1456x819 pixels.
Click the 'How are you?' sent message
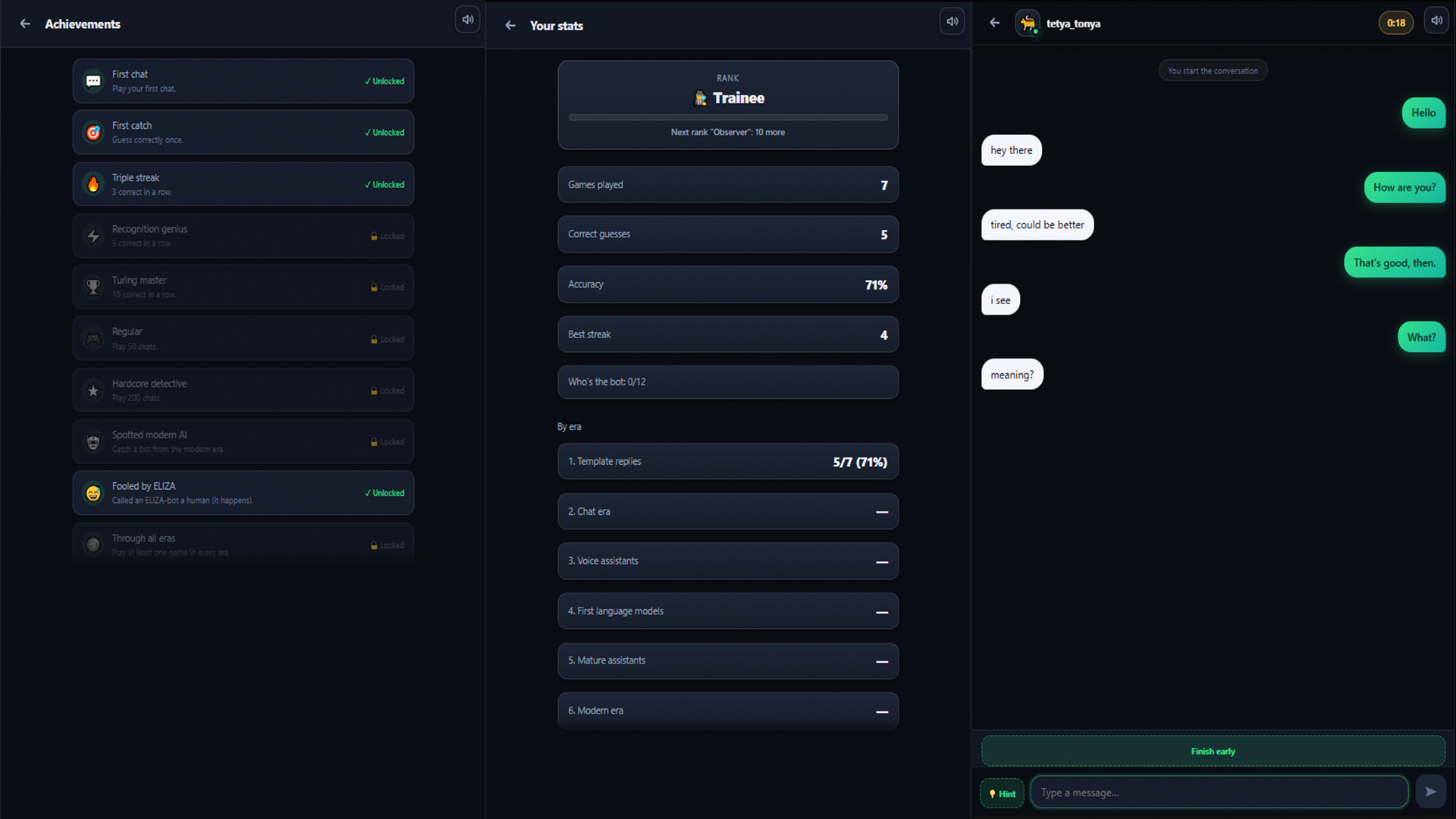1404,187
